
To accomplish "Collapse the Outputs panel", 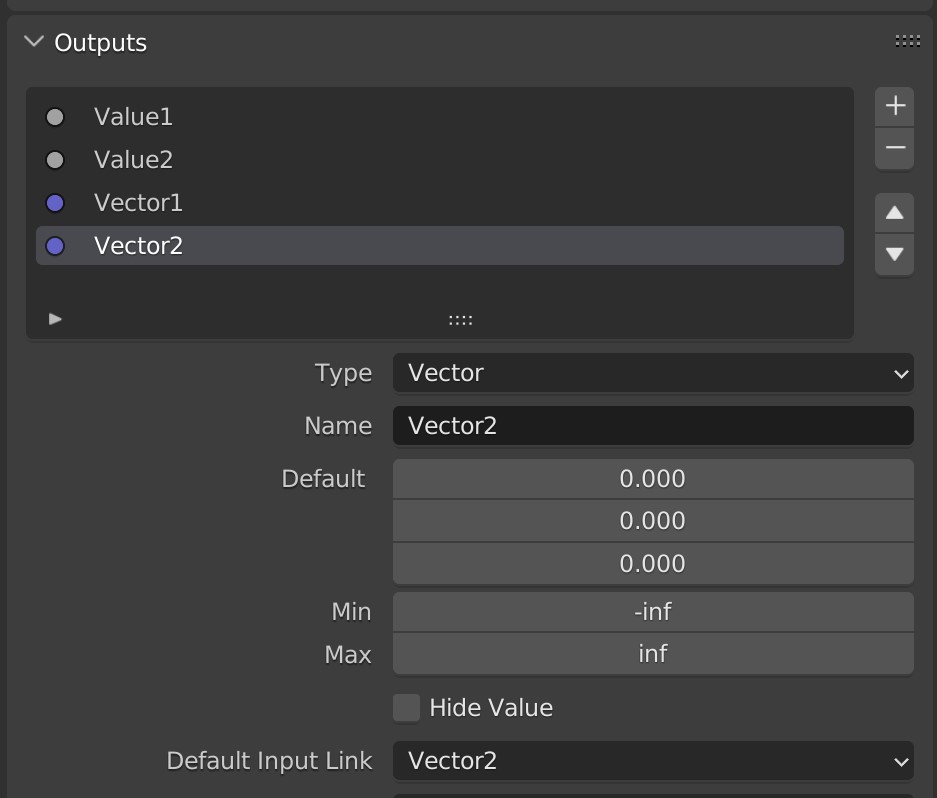I will click(34, 41).
